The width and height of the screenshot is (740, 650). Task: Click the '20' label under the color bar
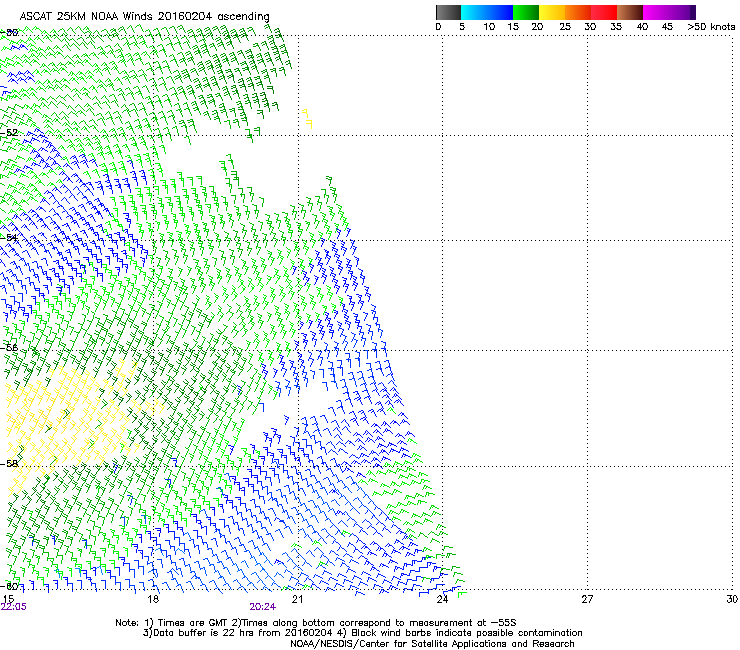point(537,27)
